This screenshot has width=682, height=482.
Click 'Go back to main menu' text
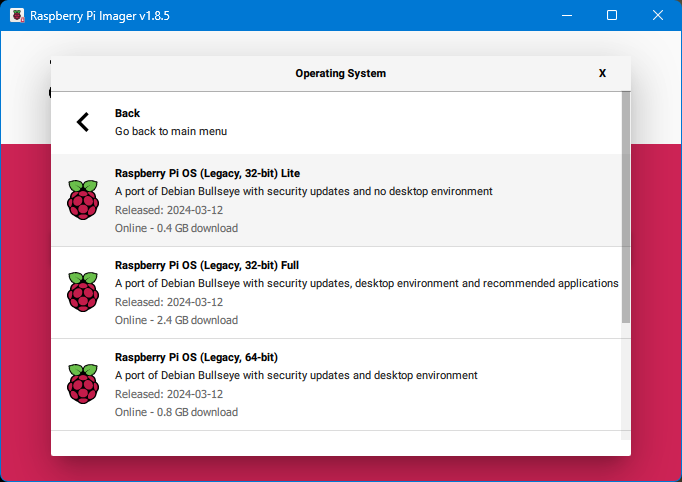pyautogui.click(x=171, y=131)
